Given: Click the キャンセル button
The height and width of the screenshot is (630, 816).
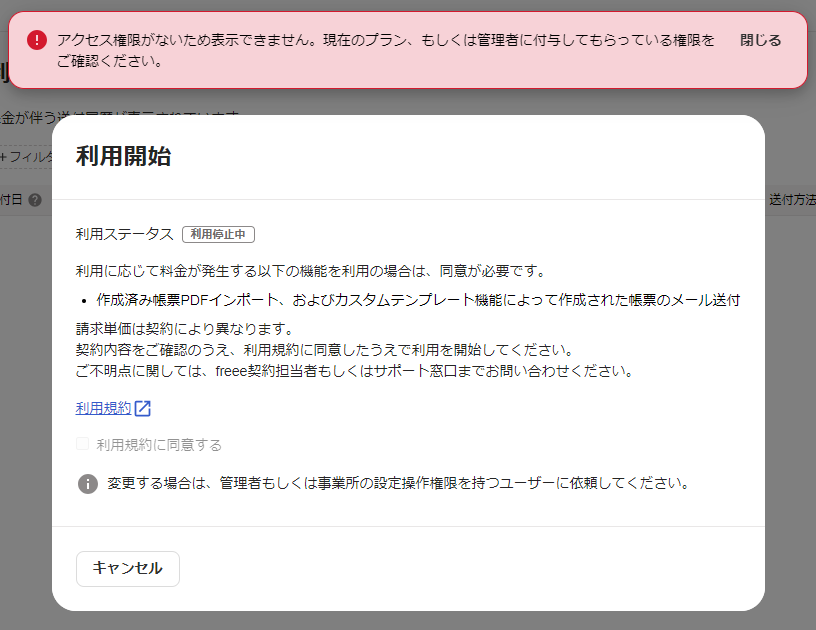Looking at the screenshot, I should point(128,569).
